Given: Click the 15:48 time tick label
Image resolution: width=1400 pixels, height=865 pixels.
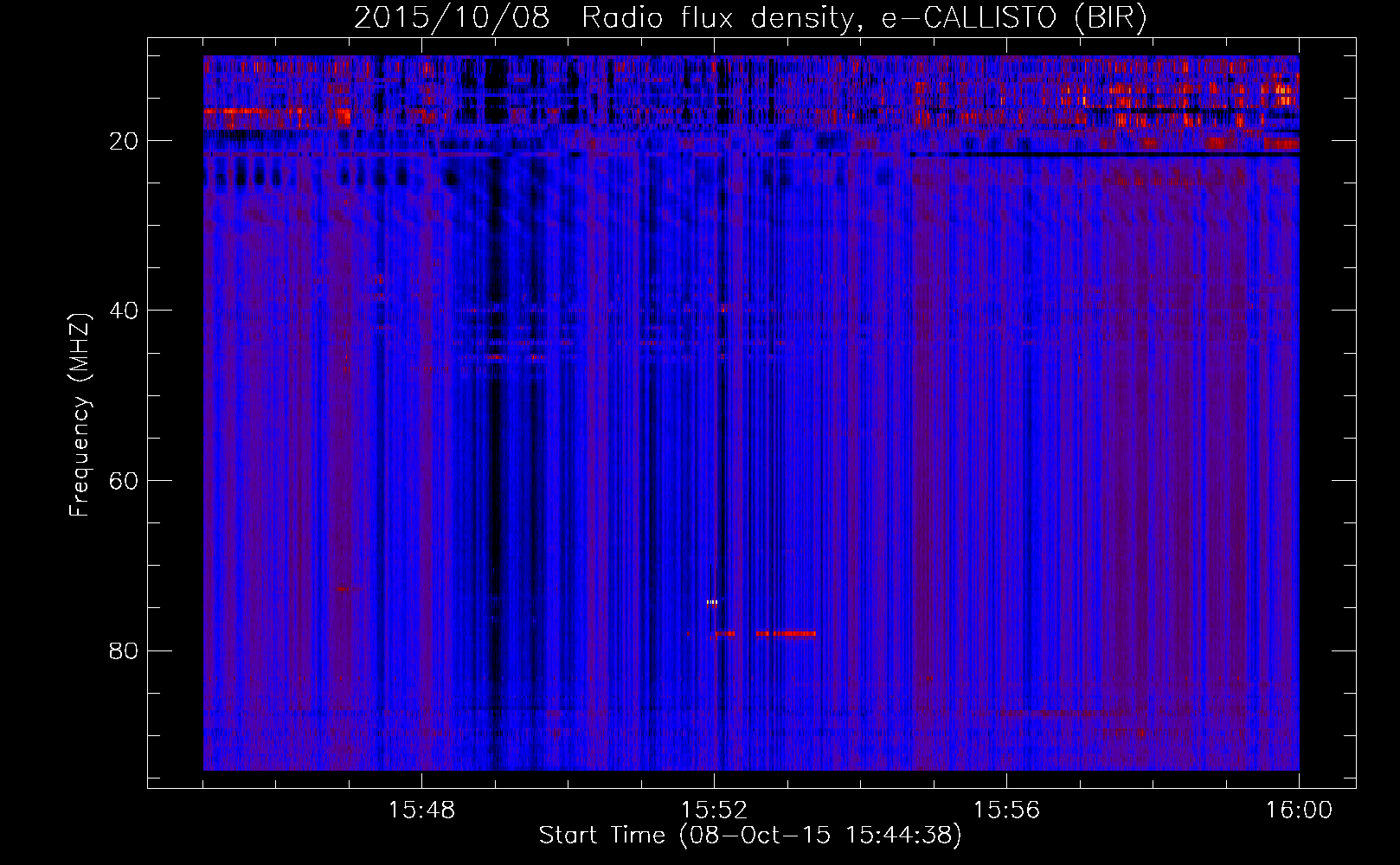Looking at the screenshot, I should [x=421, y=811].
